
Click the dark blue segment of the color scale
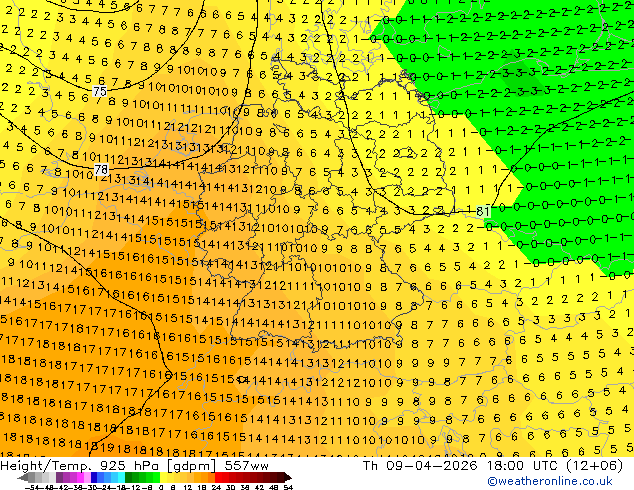(x=94, y=477)
